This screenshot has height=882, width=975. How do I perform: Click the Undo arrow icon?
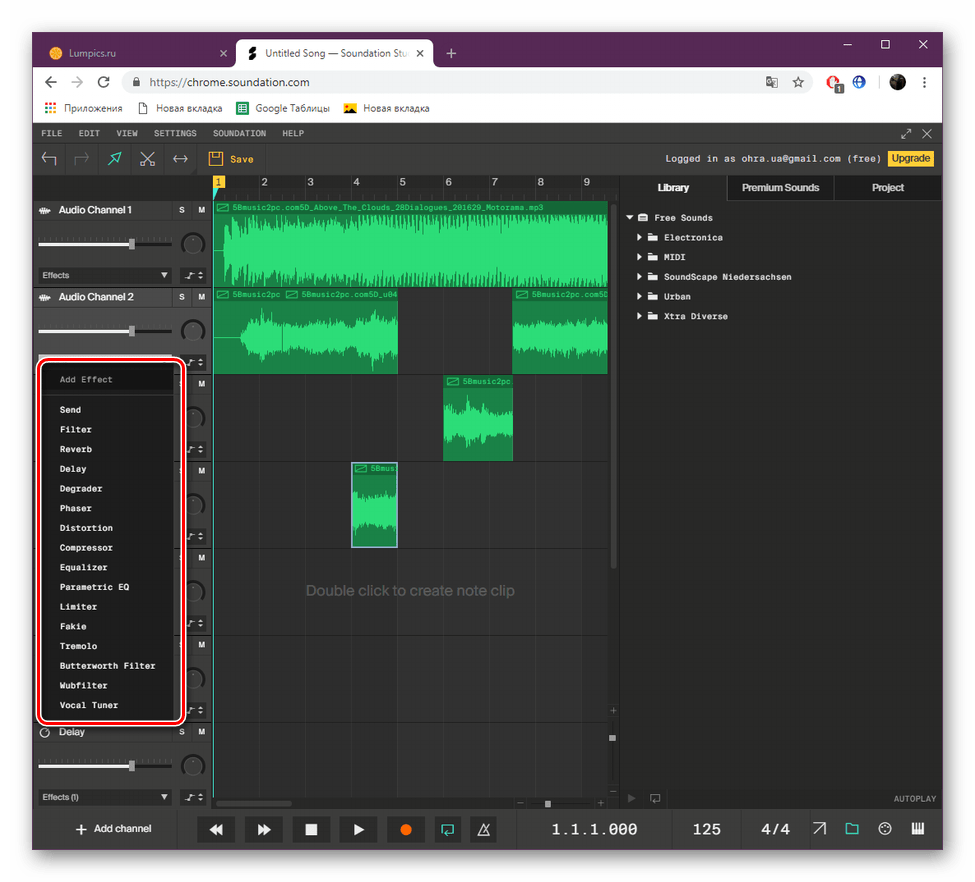pos(49,158)
